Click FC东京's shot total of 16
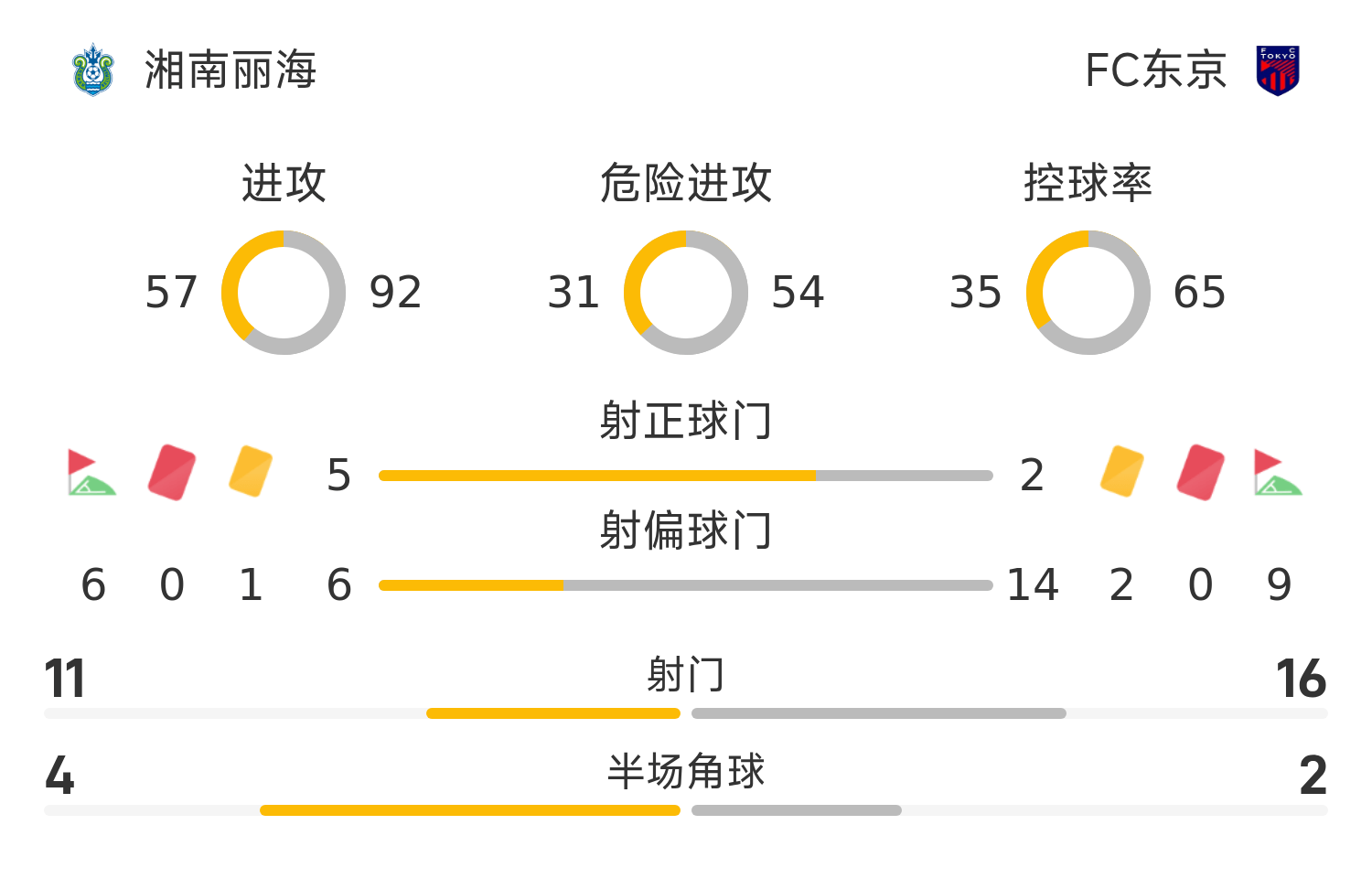The height and width of the screenshot is (889, 1372). [x=1301, y=679]
